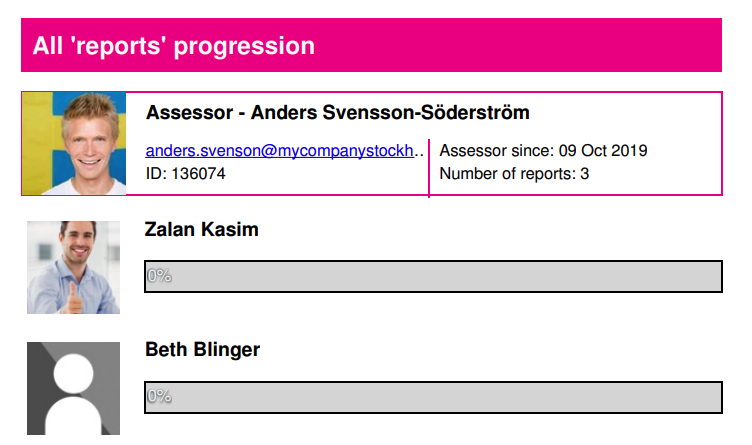The width and height of the screenshot is (752, 445).
Task: Click the "All 'reports' progression" header
Action: point(173,46)
